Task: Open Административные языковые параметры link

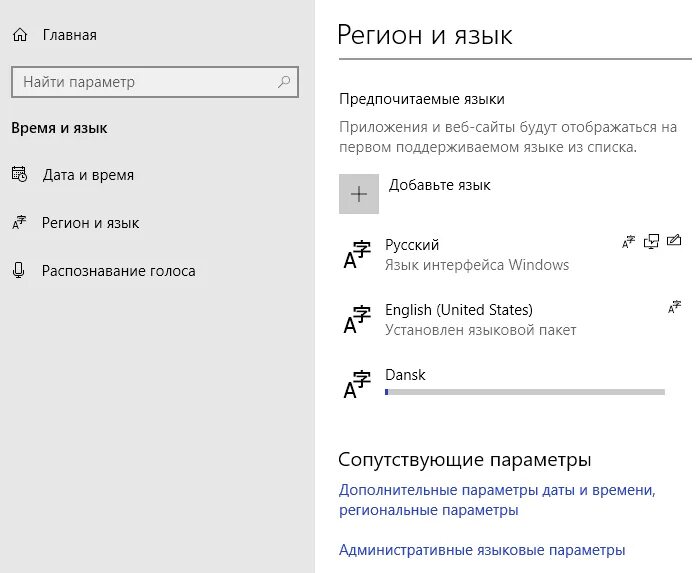Action: (482, 550)
